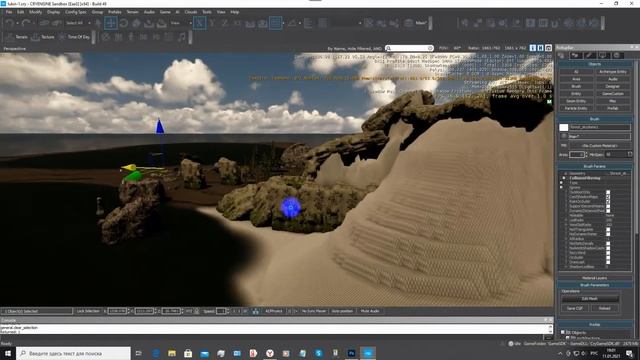Click the Undo arrow icon
The image size is (640, 360).
tap(9, 23)
